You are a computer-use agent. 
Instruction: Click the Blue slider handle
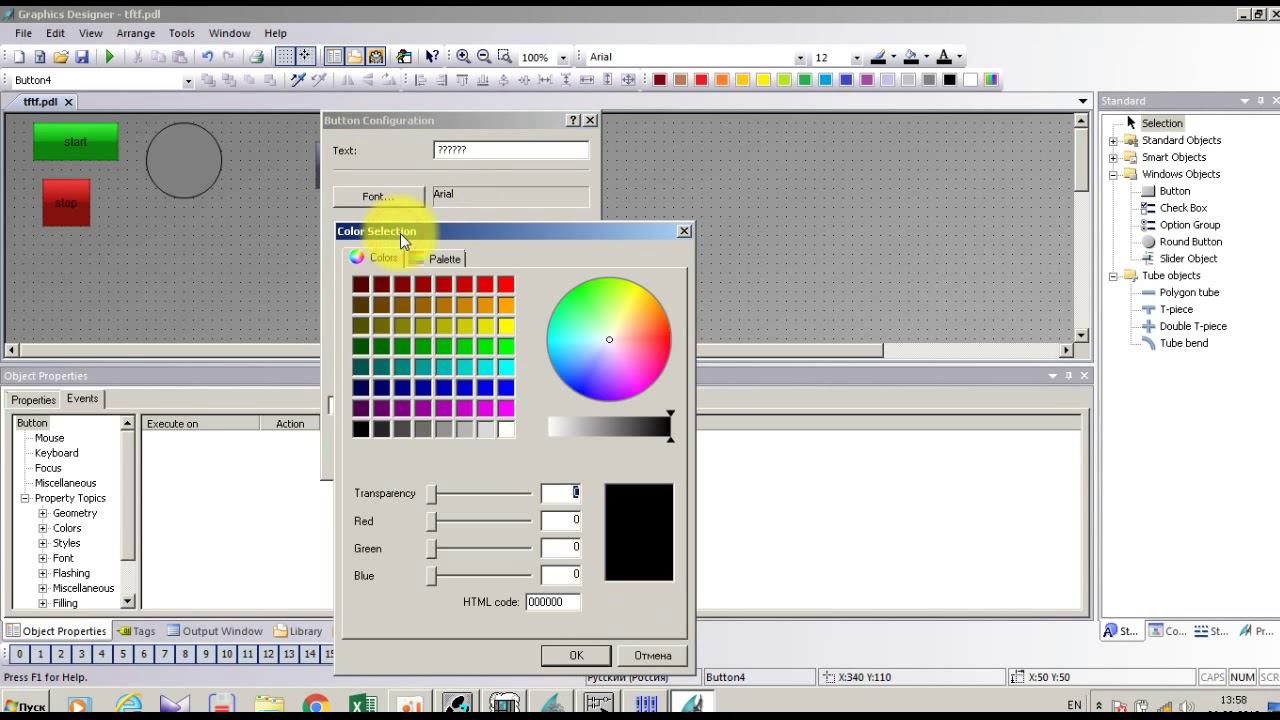point(431,576)
